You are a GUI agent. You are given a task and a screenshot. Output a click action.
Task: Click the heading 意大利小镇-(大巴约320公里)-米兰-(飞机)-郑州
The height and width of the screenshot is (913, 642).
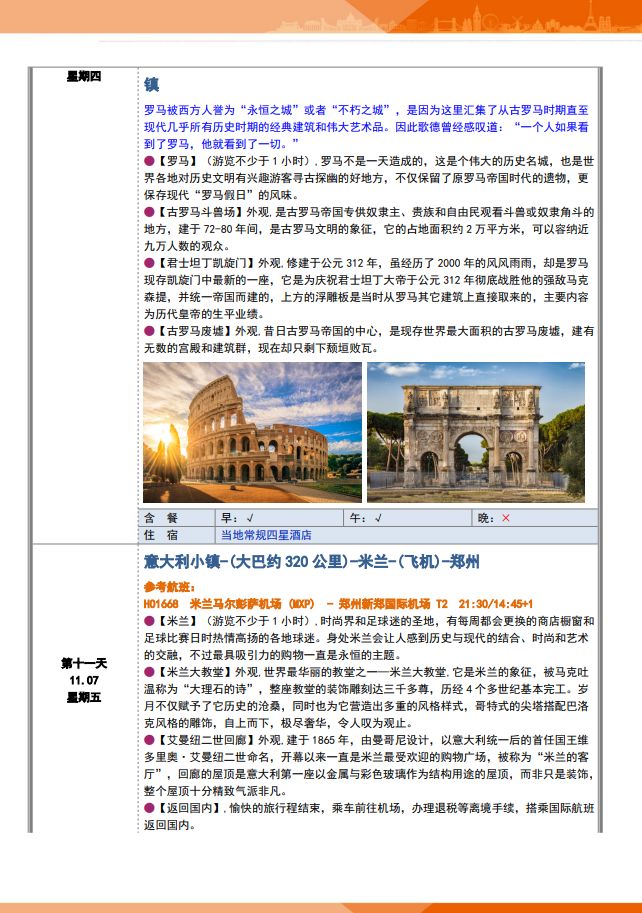[x=311, y=562]
